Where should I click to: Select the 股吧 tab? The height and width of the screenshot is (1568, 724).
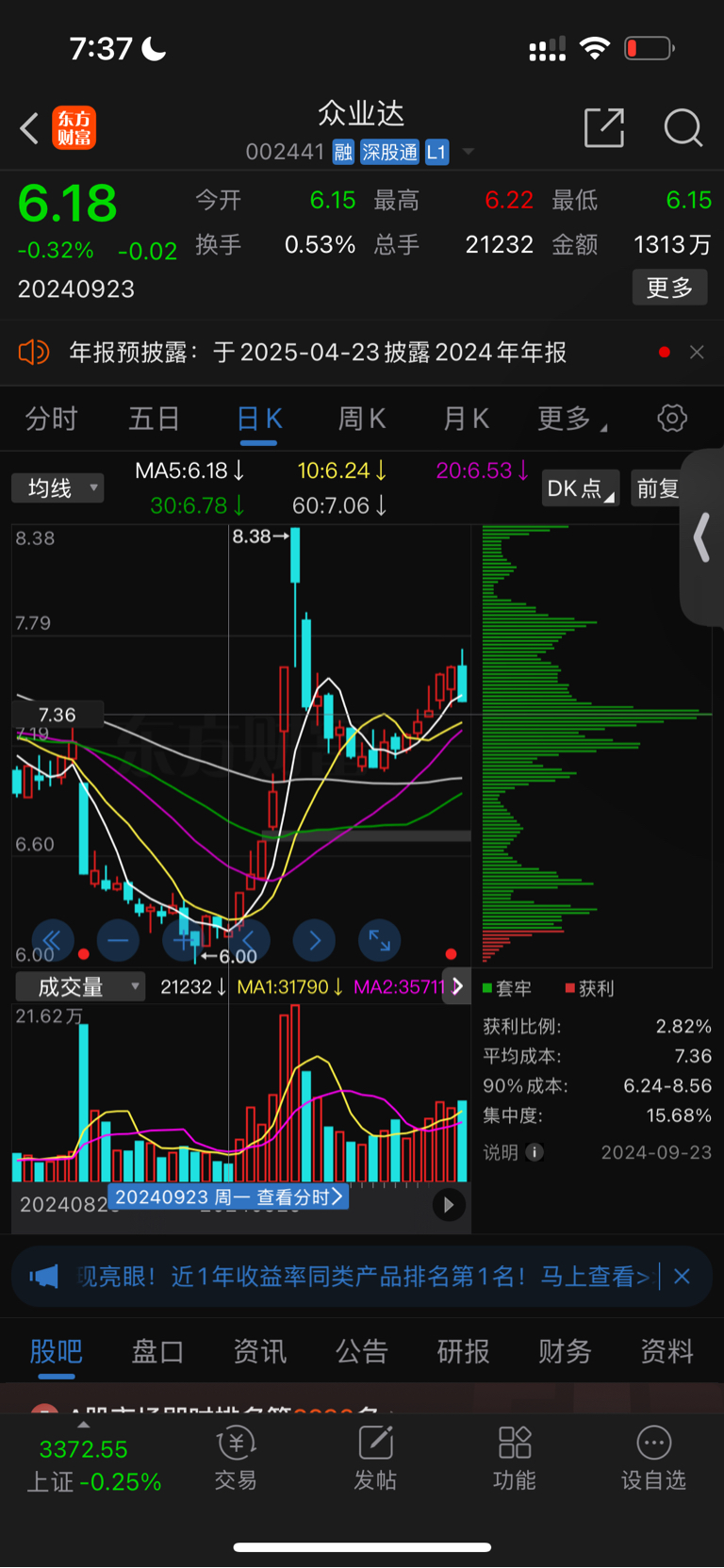click(57, 1351)
